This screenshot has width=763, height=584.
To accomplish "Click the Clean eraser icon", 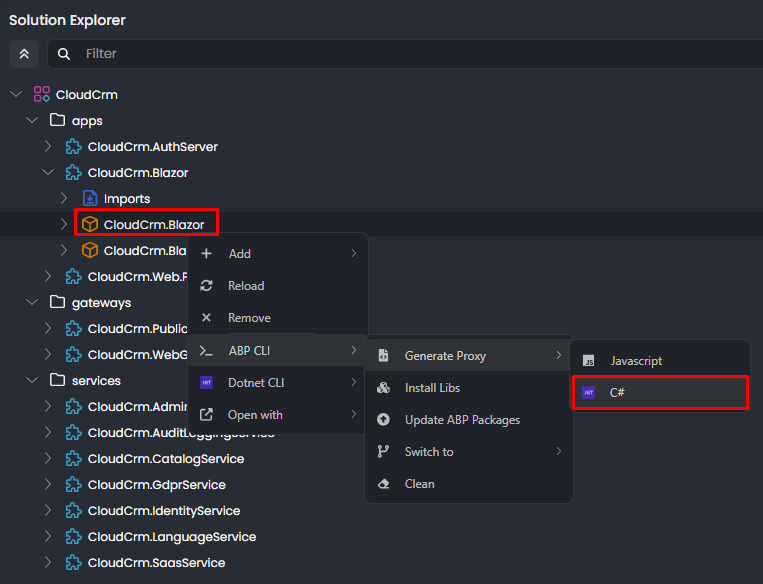I will [383, 484].
